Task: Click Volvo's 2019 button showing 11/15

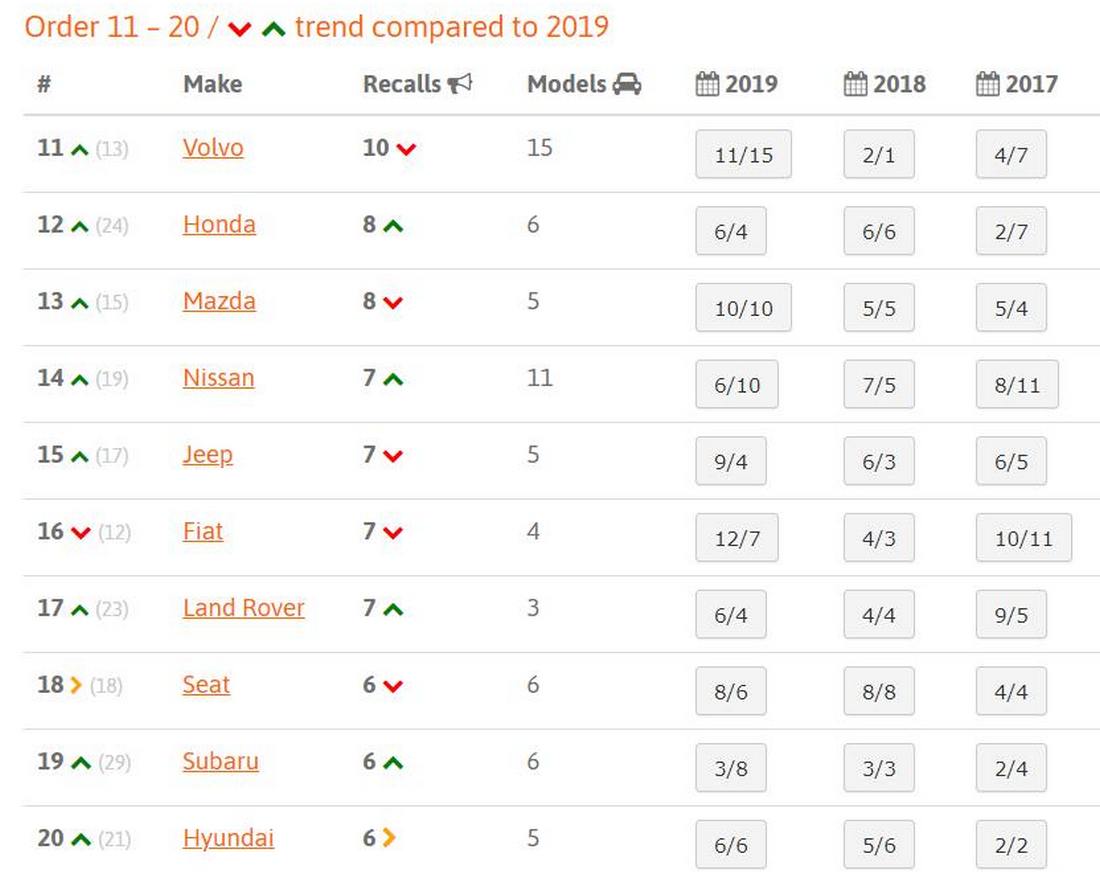Action: pos(743,155)
